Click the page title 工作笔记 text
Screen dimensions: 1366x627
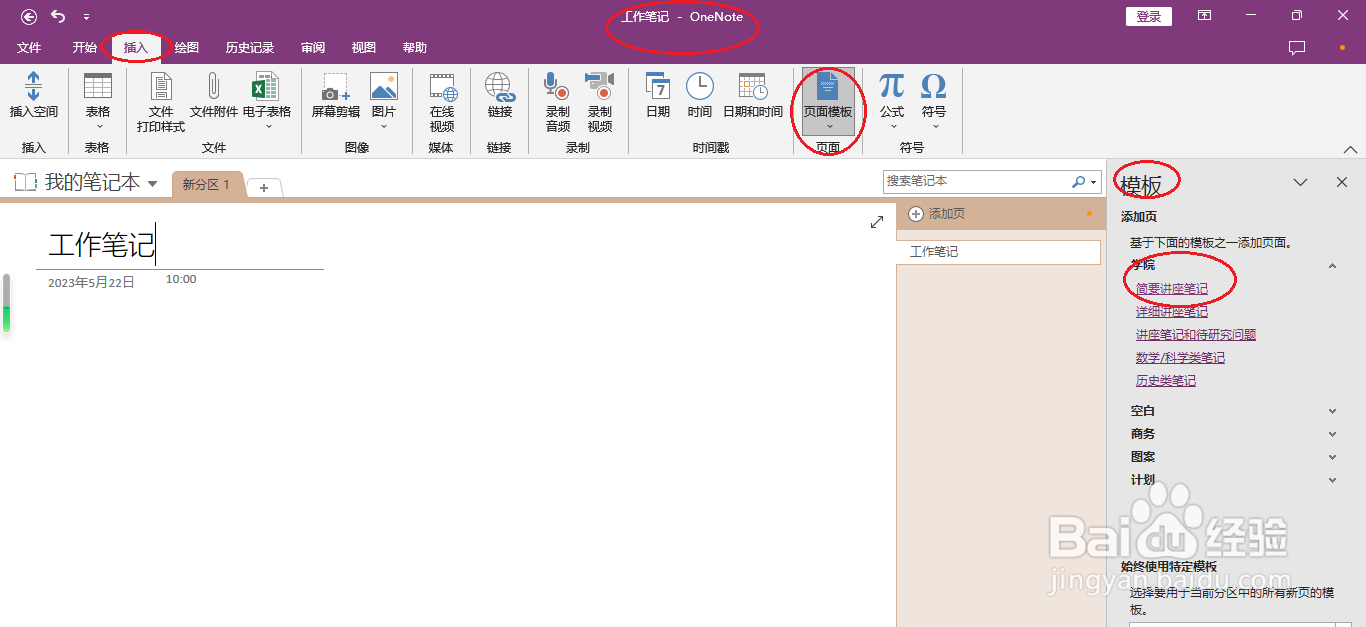click(x=102, y=245)
